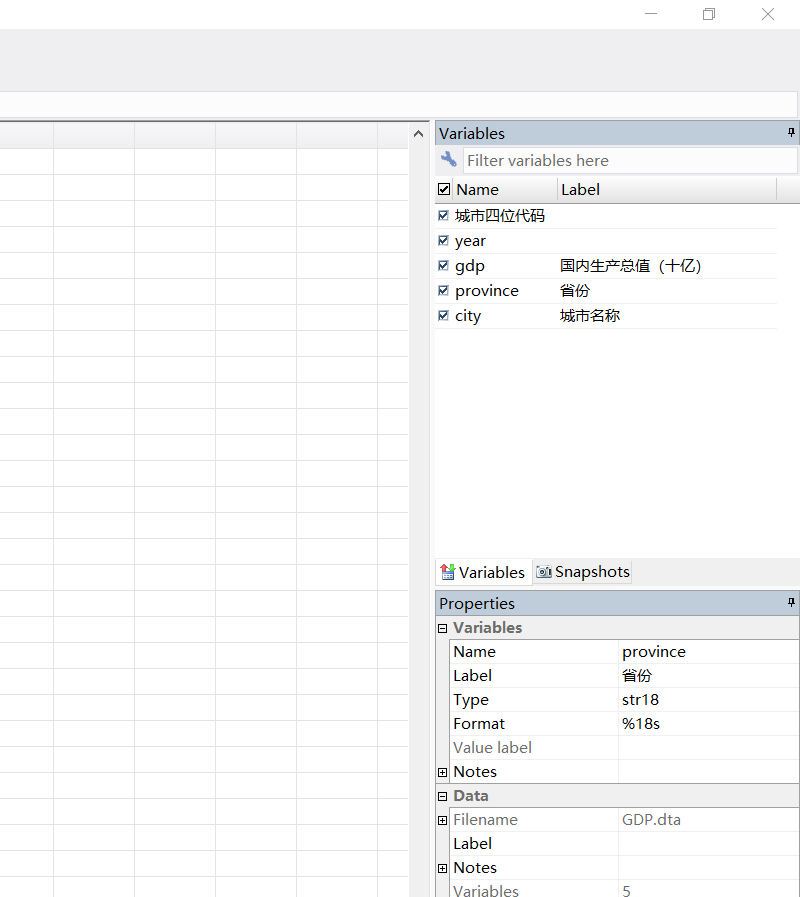Select the Variables tab
The image size is (800, 897).
tap(483, 572)
